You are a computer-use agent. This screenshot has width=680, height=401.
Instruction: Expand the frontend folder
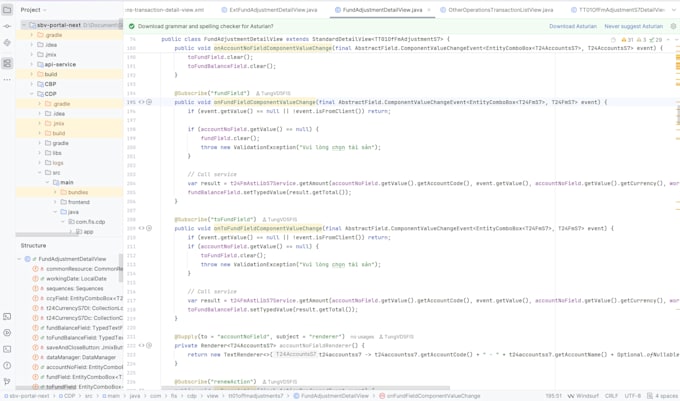[55, 202]
